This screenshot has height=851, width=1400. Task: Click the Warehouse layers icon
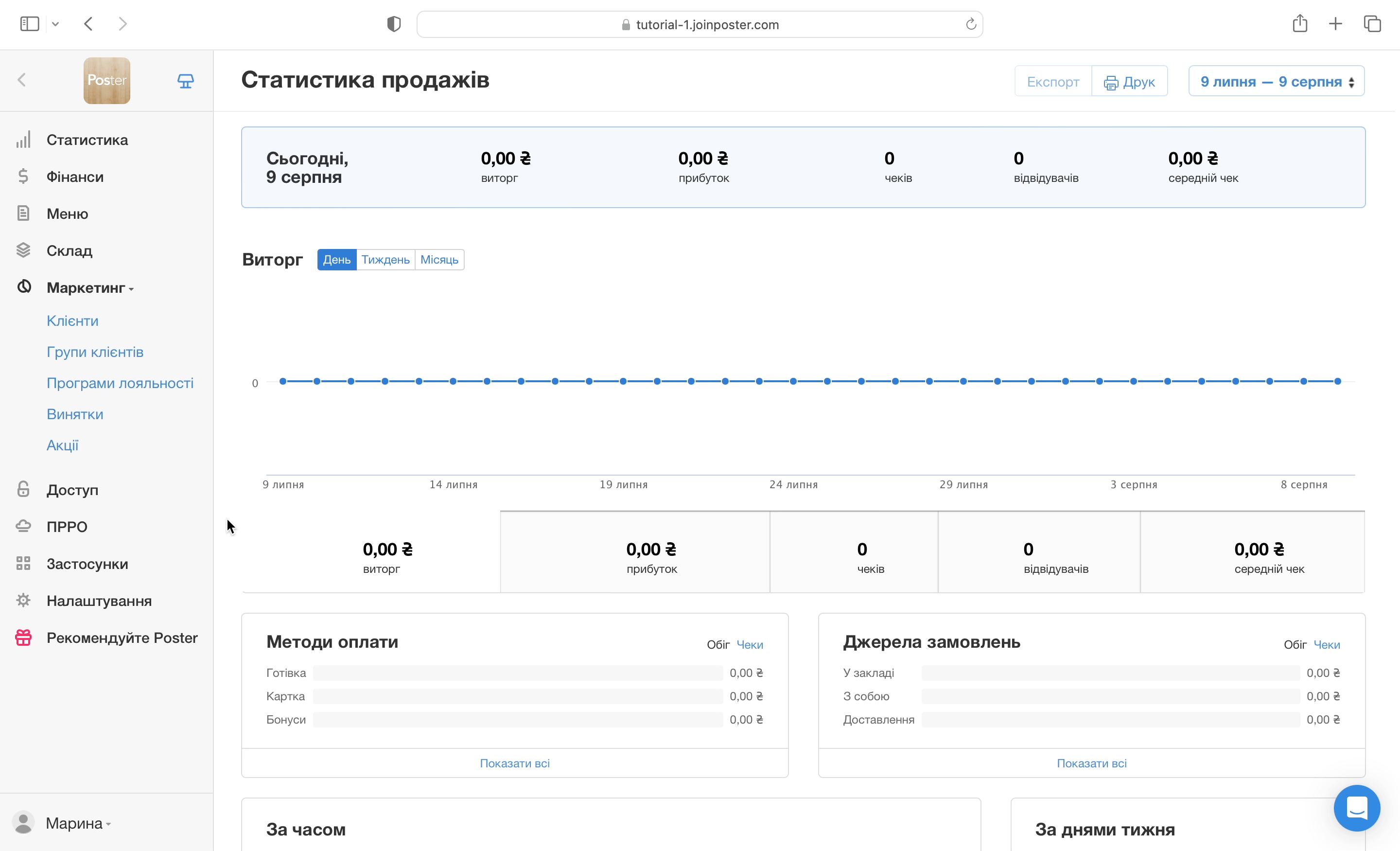[x=23, y=250]
